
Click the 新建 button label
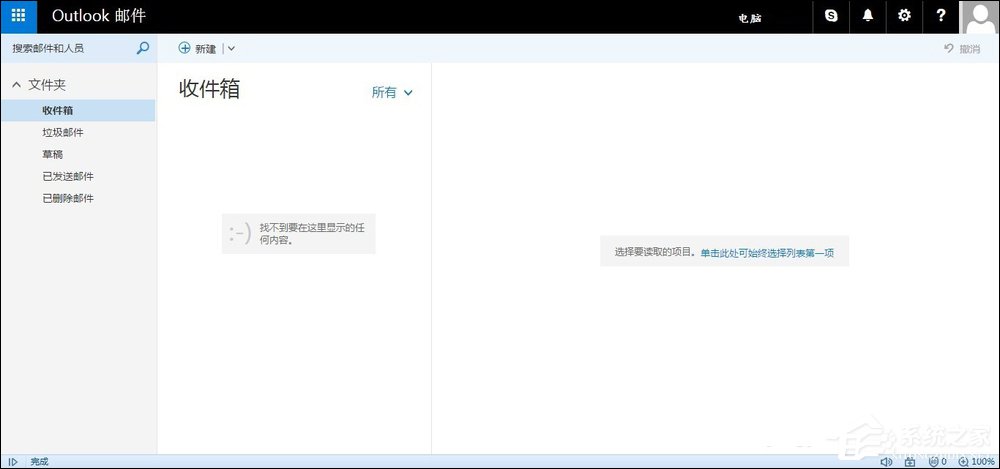(x=205, y=49)
